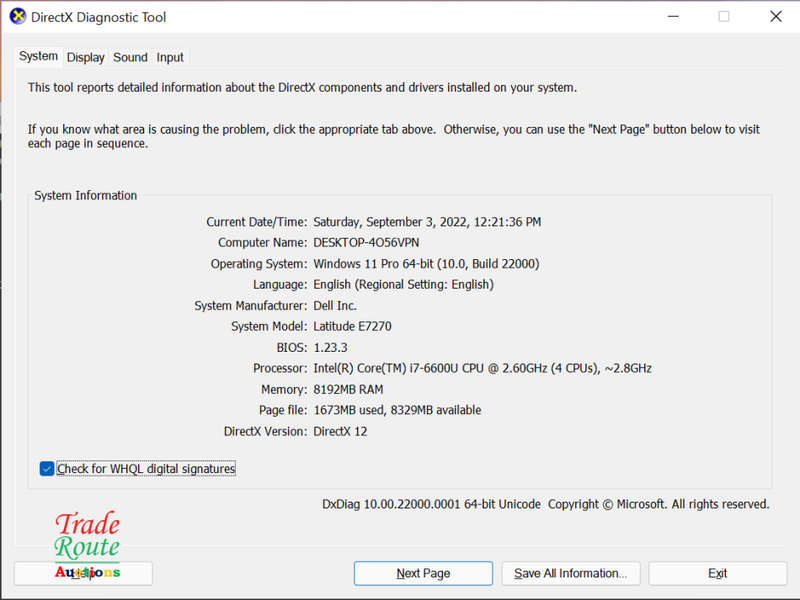Click the 1673MB used page file value
800x600 pixels.
click(x=397, y=410)
